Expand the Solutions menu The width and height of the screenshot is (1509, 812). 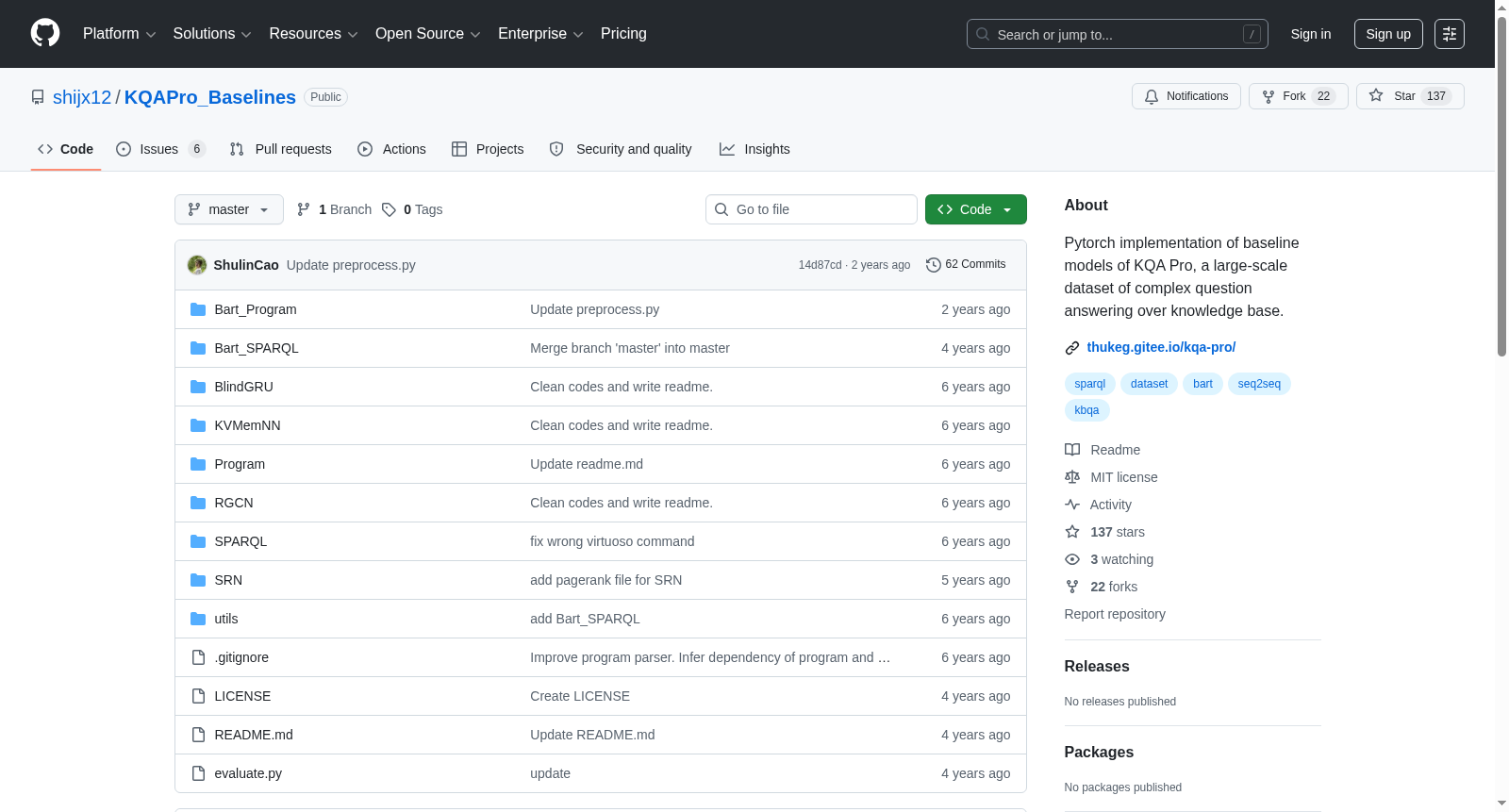click(212, 34)
